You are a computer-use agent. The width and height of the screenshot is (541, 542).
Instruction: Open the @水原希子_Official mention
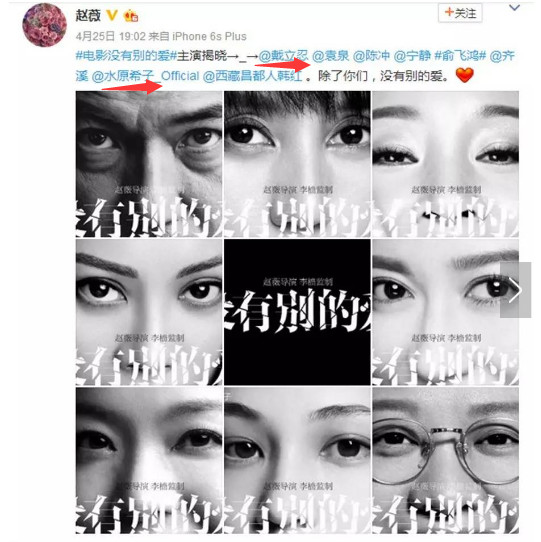146,76
